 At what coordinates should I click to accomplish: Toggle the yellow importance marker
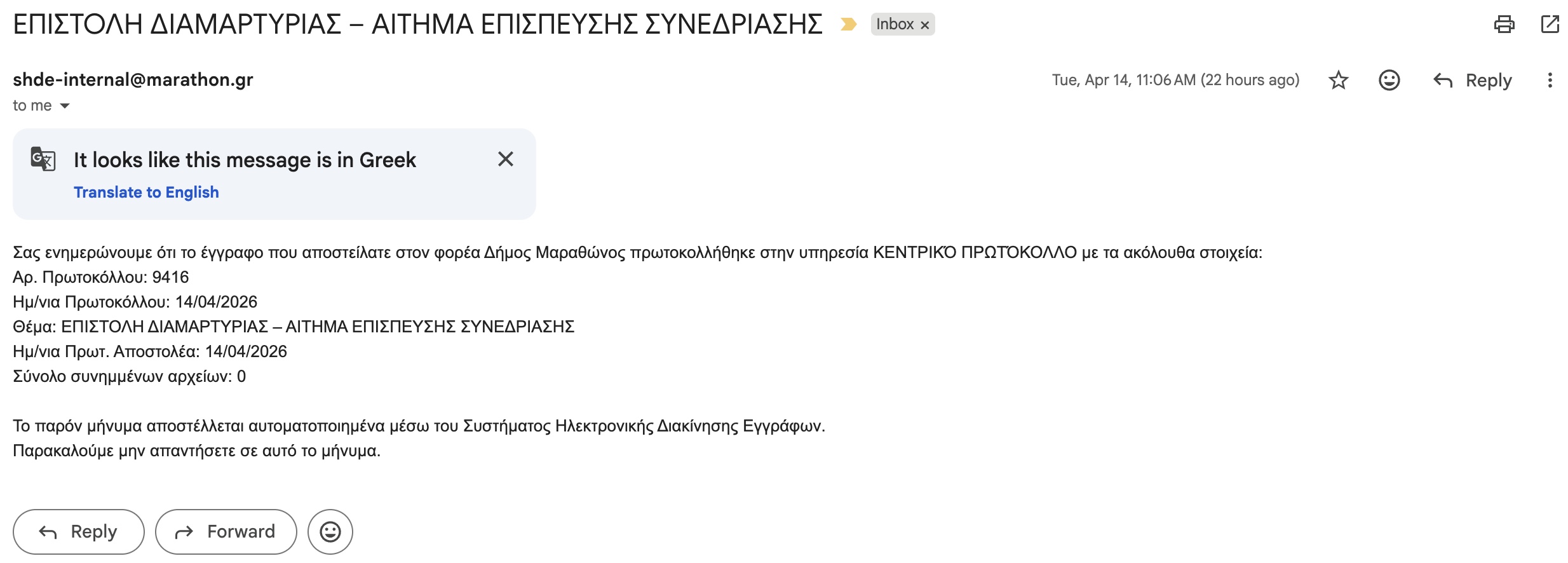pyautogui.click(x=848, y=25)
